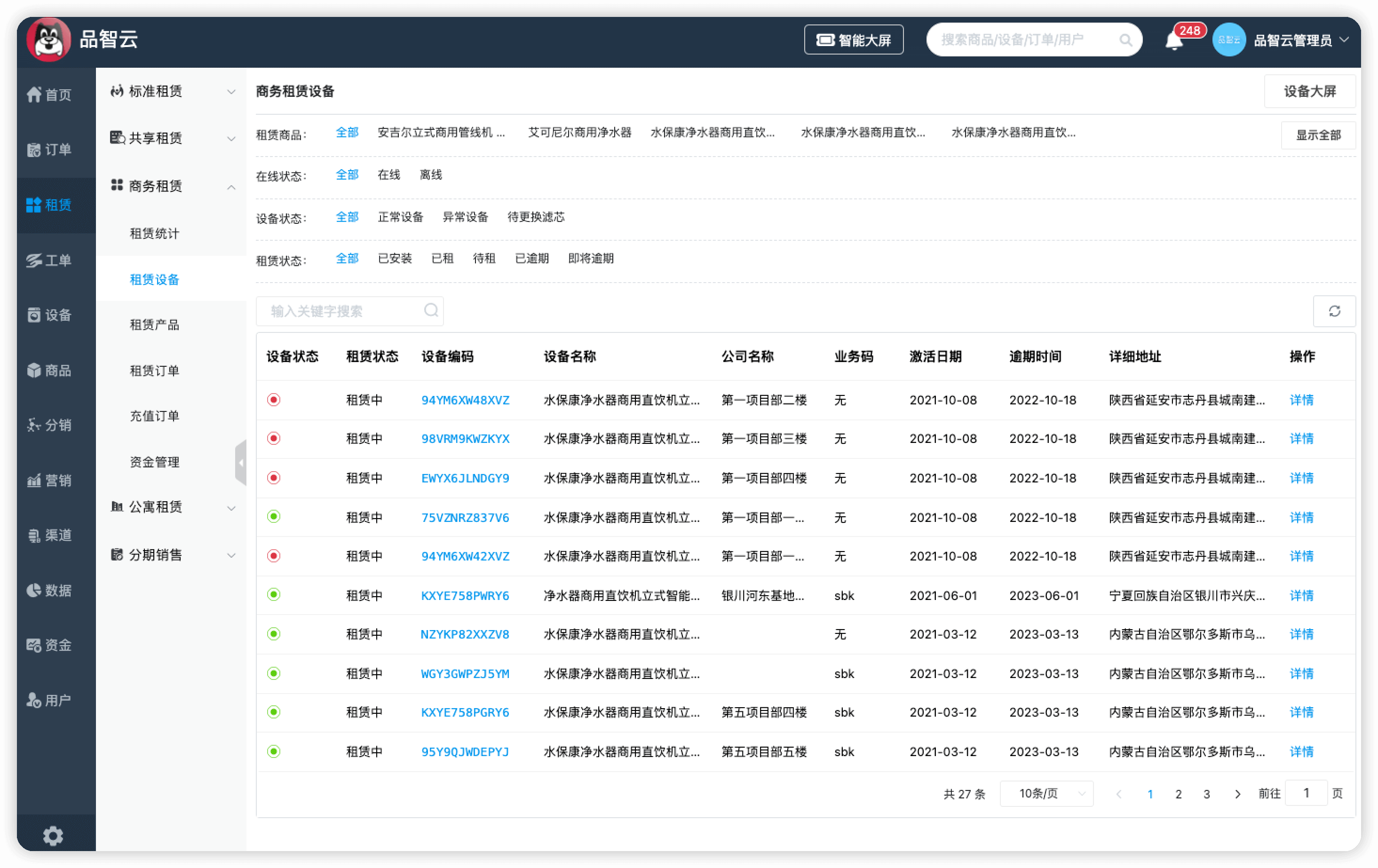Filter rental status by 已逾期
Screen dimensions: 1378x868
[531, 259]
